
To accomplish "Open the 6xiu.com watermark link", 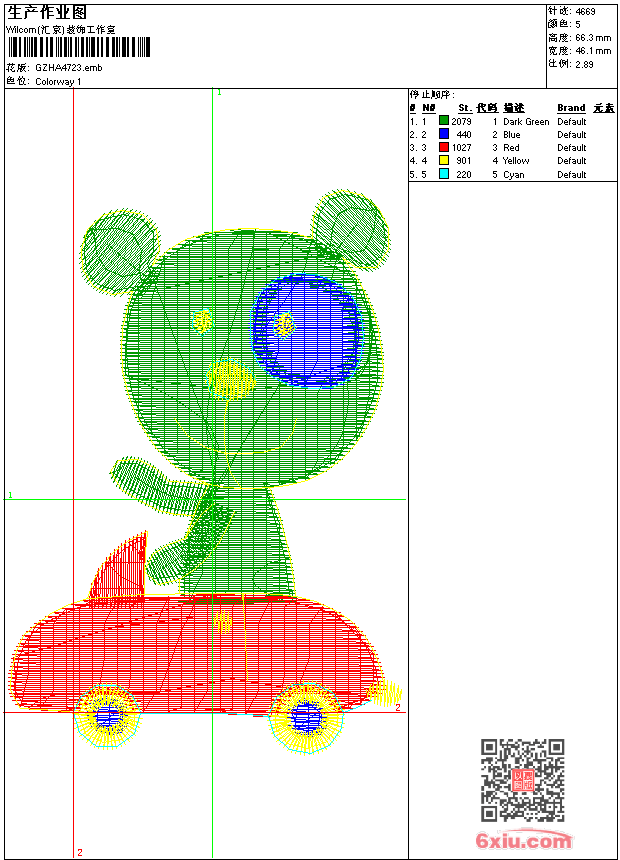I will point(523,839).
